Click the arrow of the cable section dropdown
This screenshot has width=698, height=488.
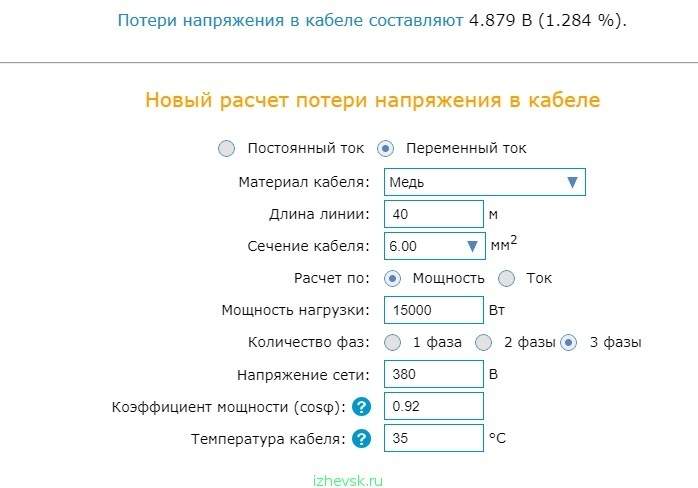[x=472, y=246]
